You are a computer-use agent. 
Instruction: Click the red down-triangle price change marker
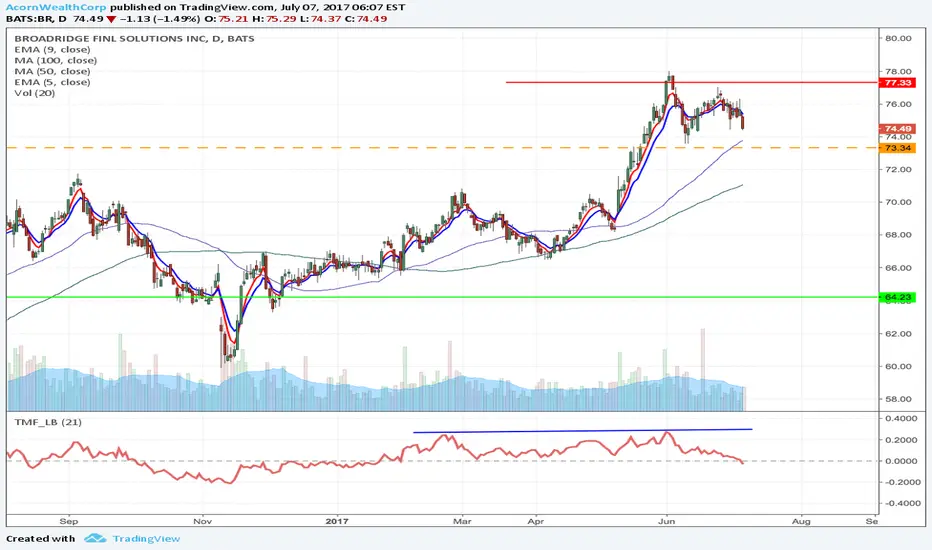pos(111,19)
